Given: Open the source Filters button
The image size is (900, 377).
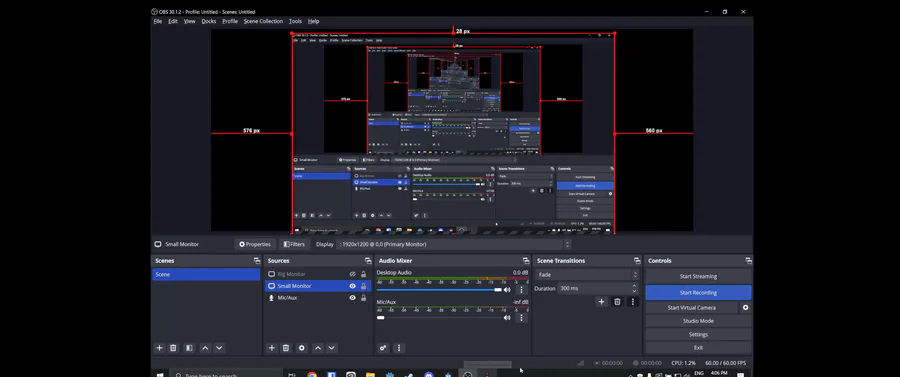Looking at the screenshot, I should pyautogui.click(x=294, y=244).
